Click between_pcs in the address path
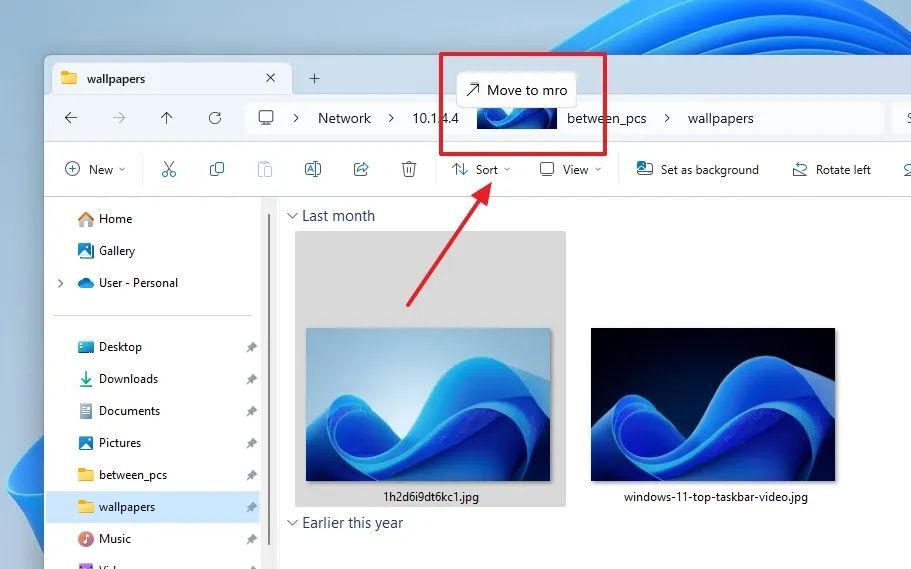Screen dimensions: 911x569 (x=607, y=118)
